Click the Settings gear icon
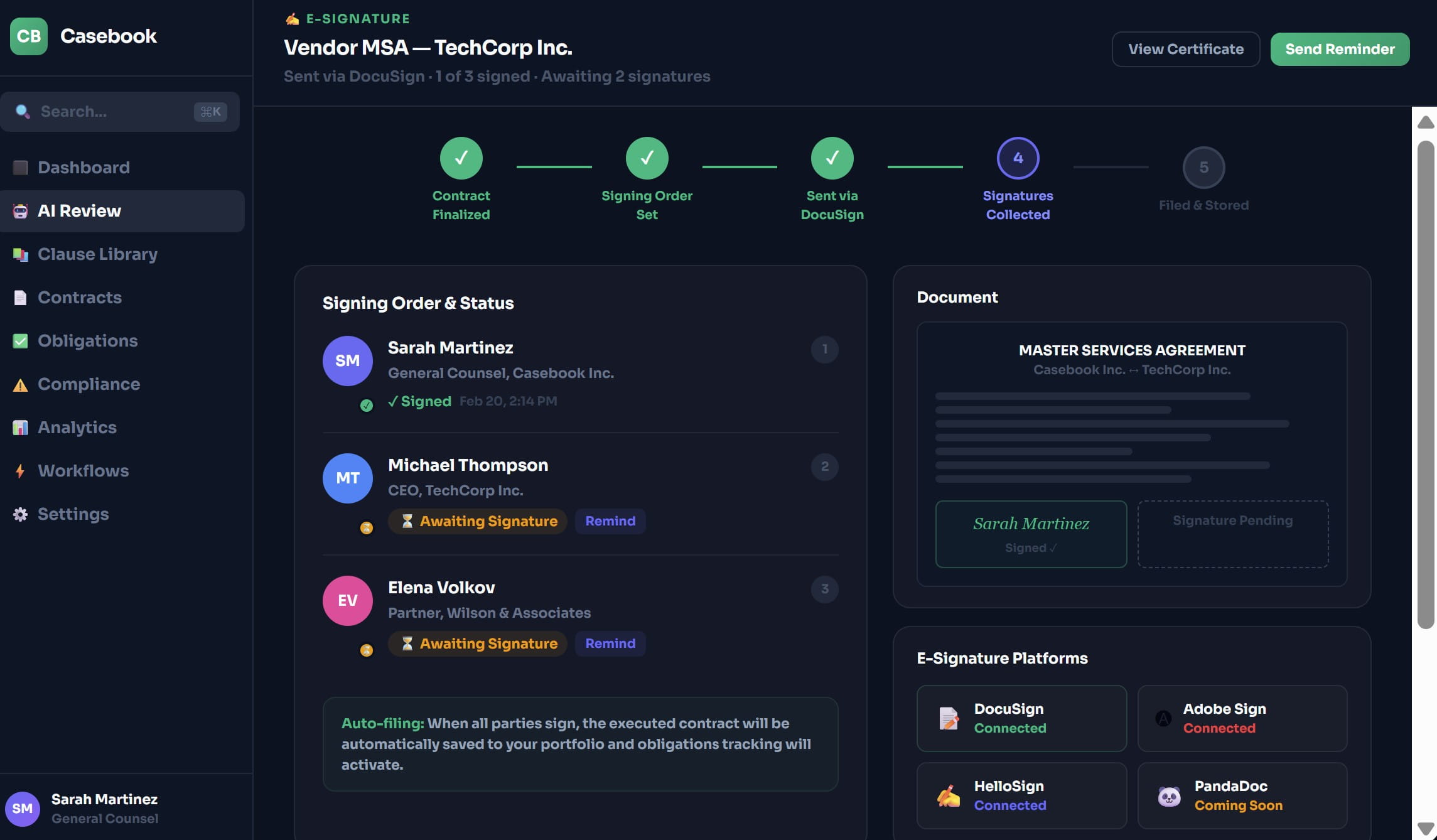 coord(20,514)
